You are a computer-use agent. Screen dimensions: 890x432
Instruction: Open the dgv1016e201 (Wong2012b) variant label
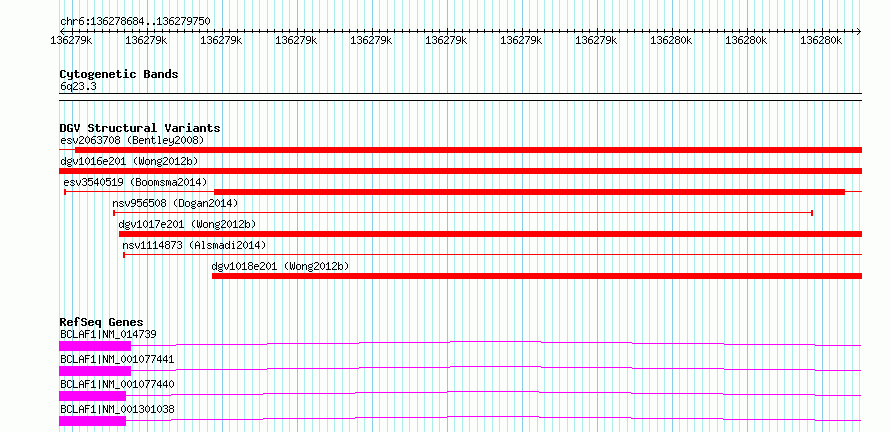click(x=129, y=161)
